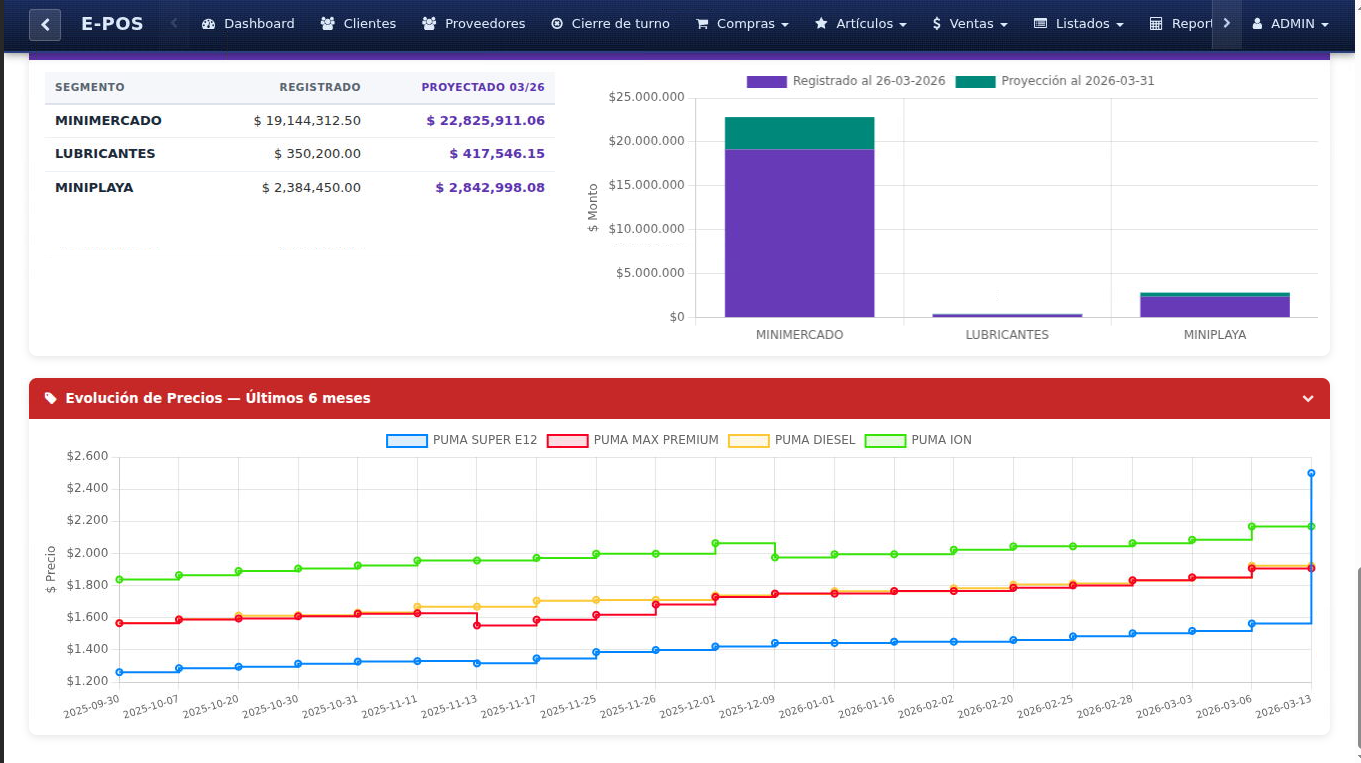Screen dimensions: 1361x763
Task: Expand the Listados dropdown
Action: 1077,24
